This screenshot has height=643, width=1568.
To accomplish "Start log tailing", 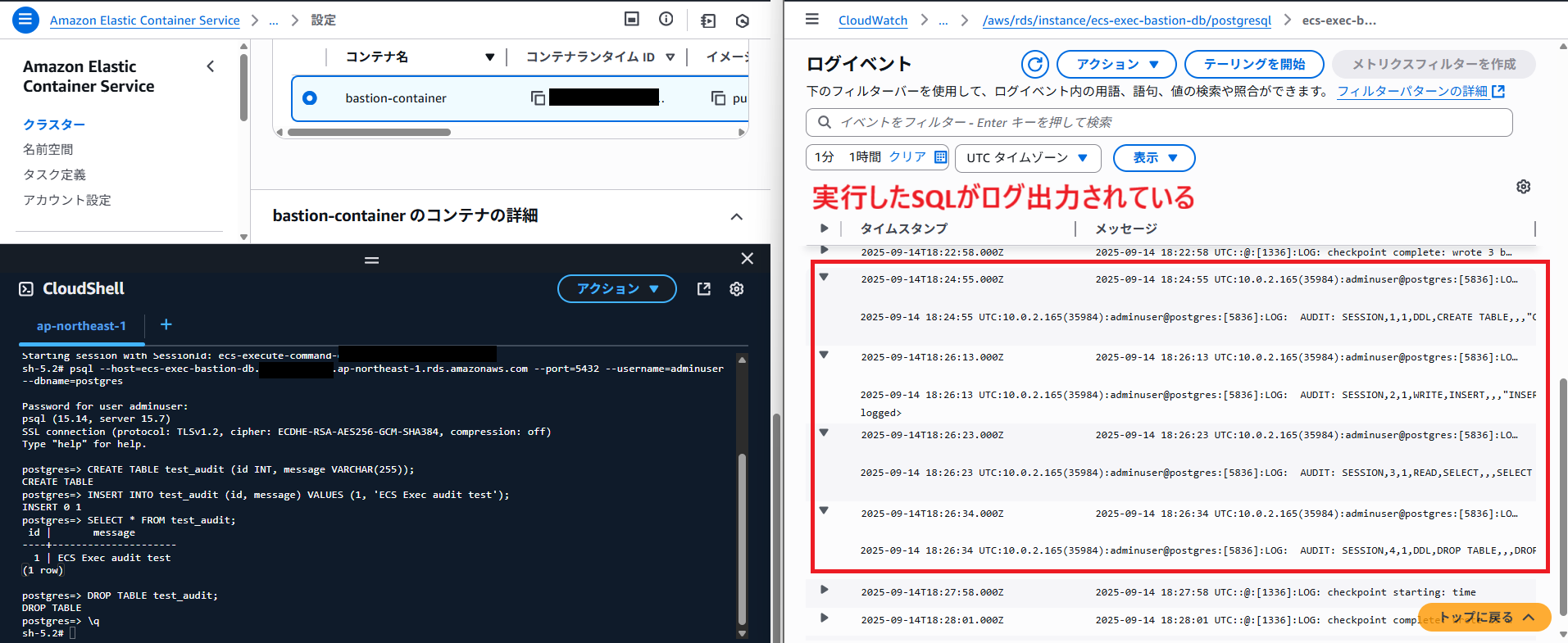I will click(1254, 64).
